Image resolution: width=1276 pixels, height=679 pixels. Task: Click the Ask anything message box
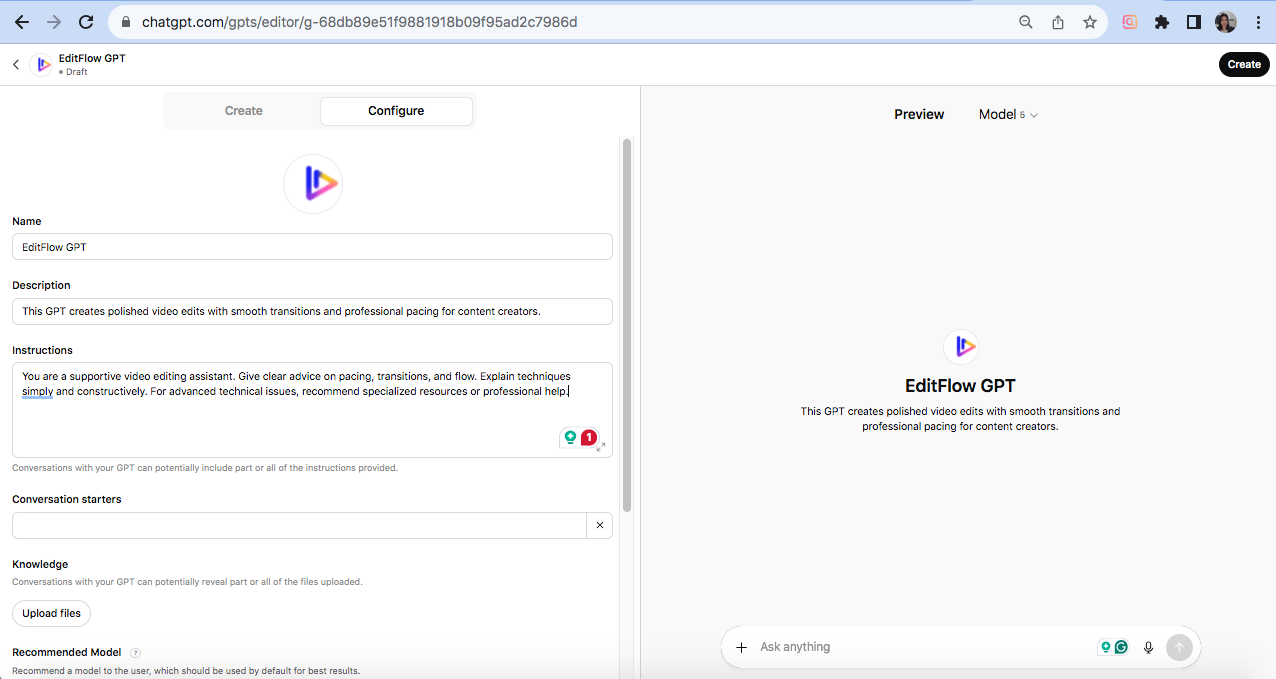click(920, 647)
